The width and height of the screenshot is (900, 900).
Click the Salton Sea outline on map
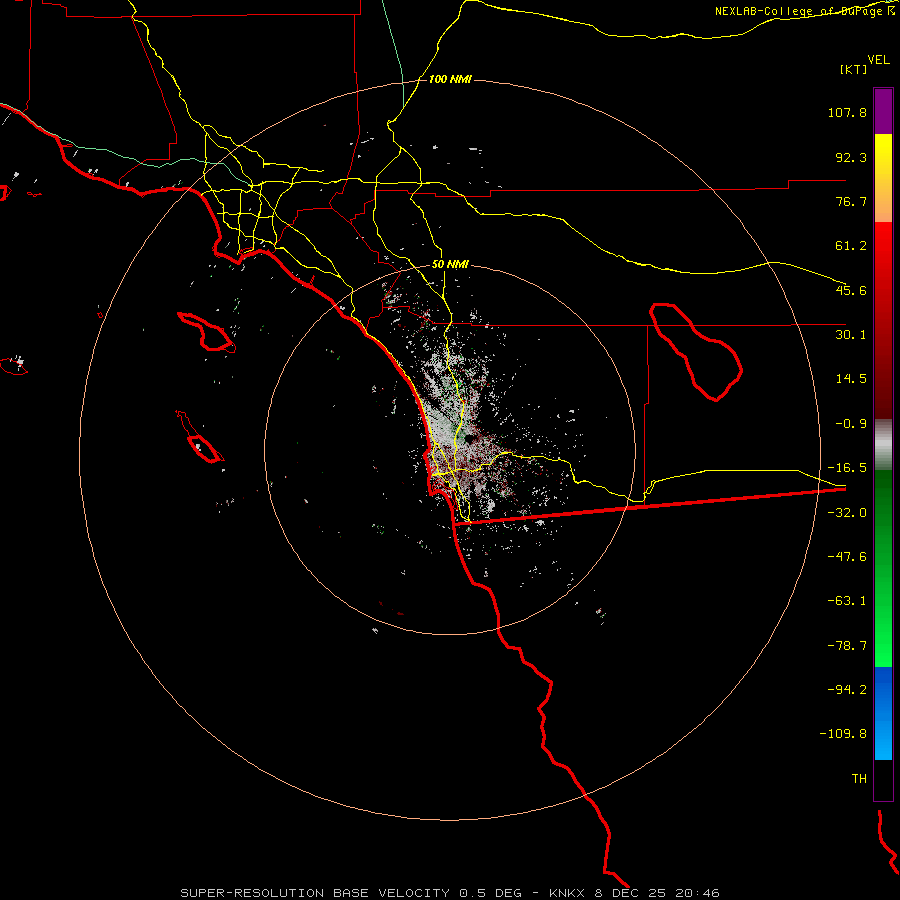(696, 351)
